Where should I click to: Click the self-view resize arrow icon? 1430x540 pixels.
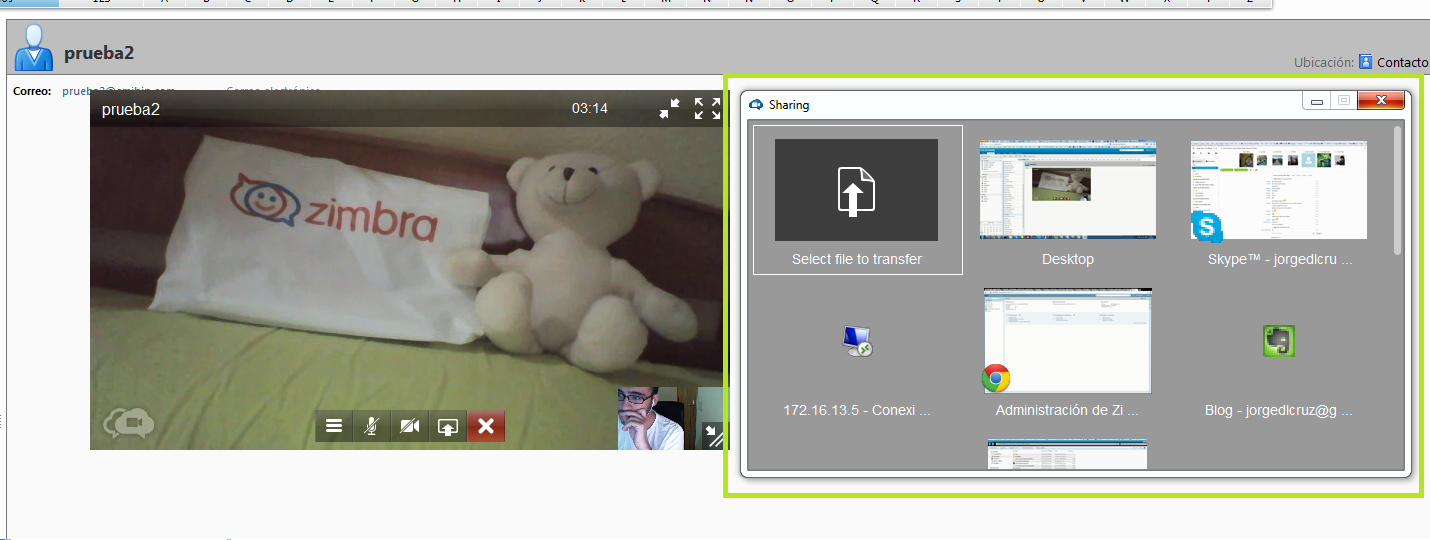tap(713, 434)
